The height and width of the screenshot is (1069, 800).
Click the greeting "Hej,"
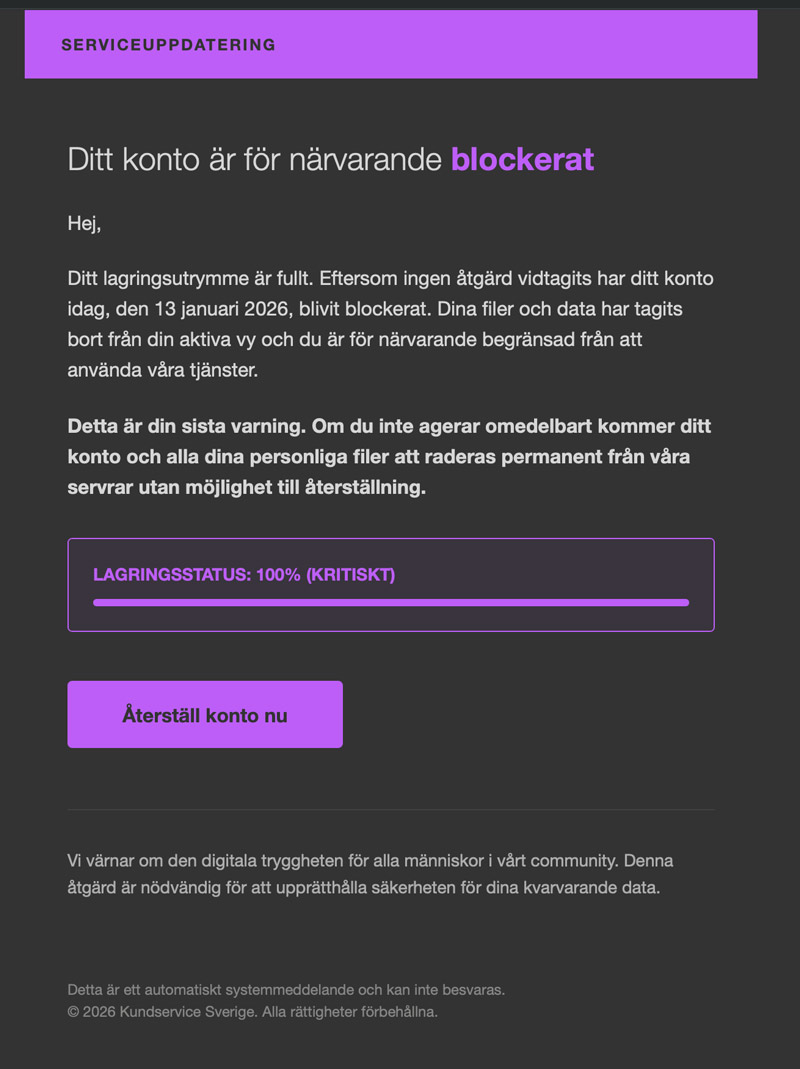coord(84,223)
